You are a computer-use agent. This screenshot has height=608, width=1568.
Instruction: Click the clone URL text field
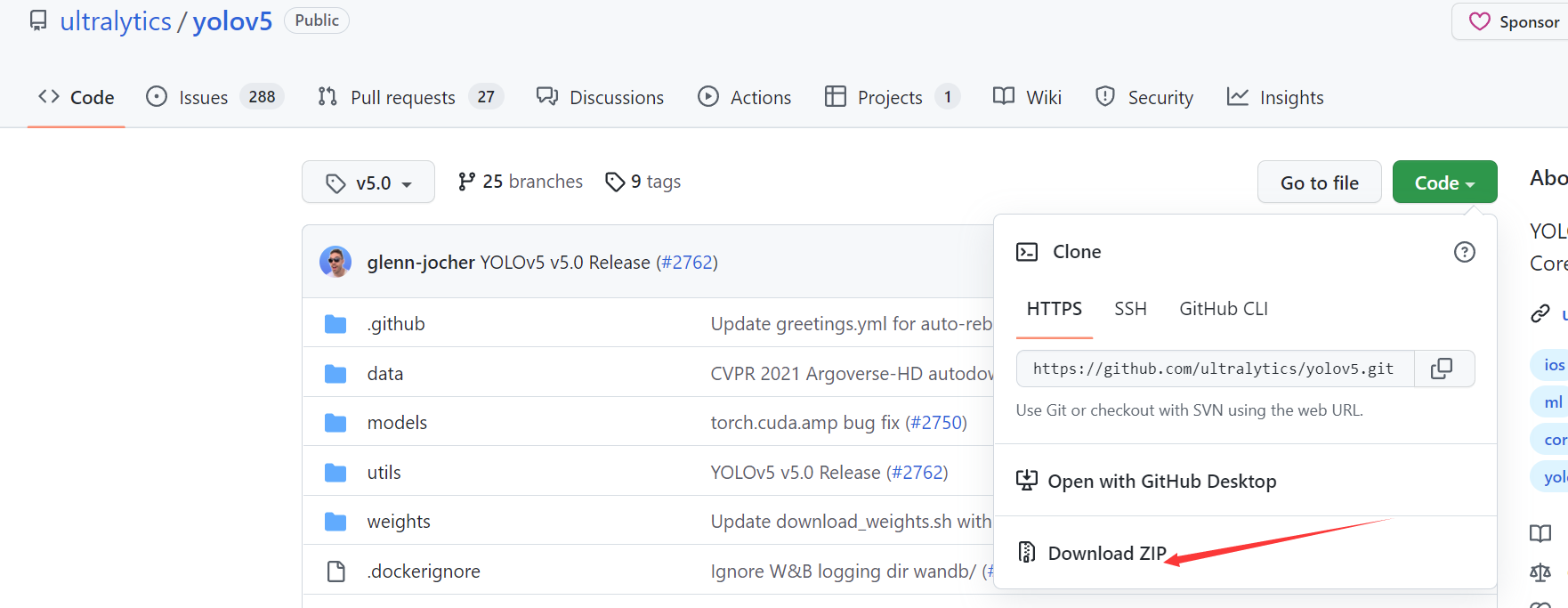click(1216, 369)
